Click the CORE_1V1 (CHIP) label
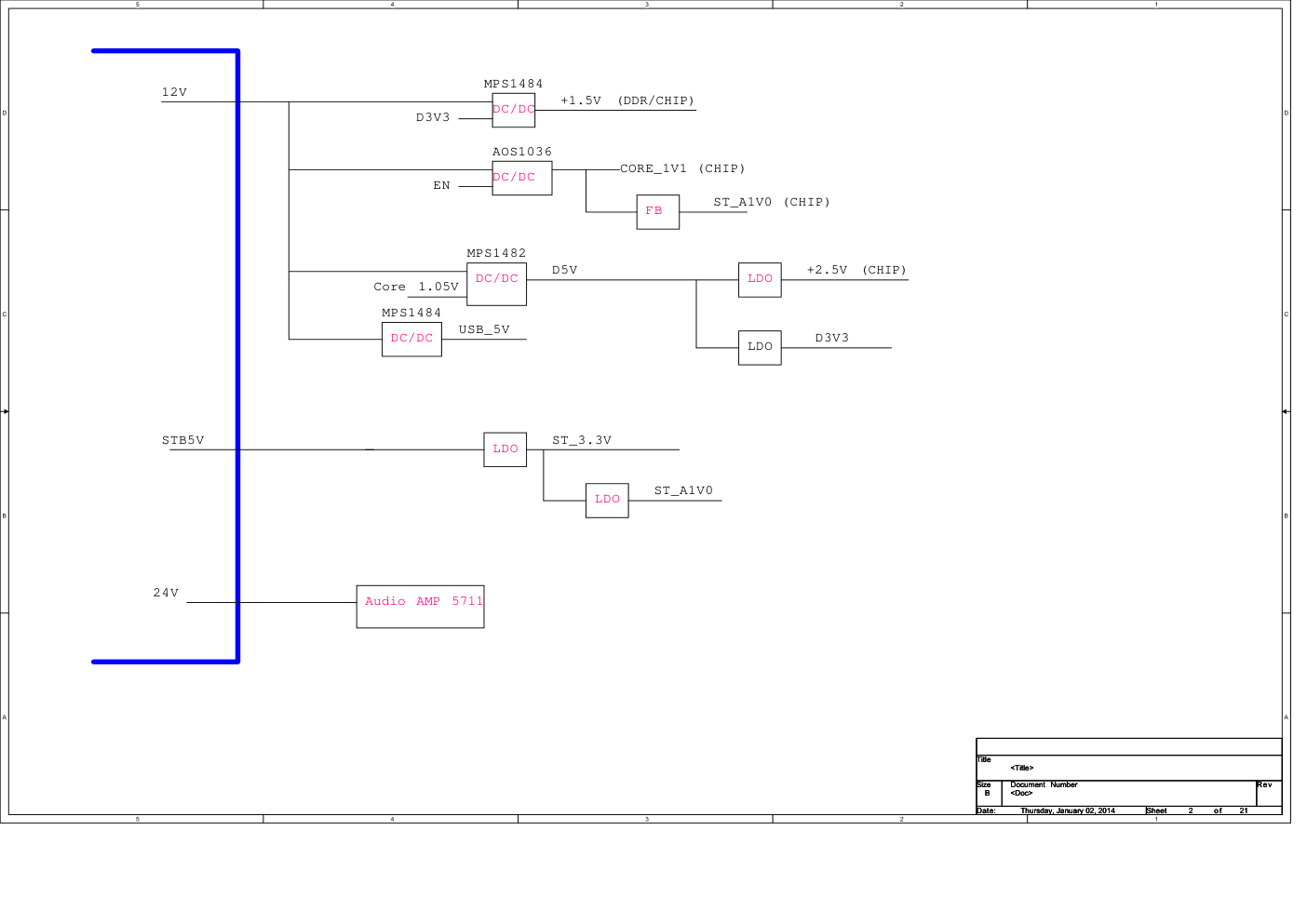Image resolution: width=1307 pixels, height=924 pixels. pyautogui.click(x=682, y=168)
